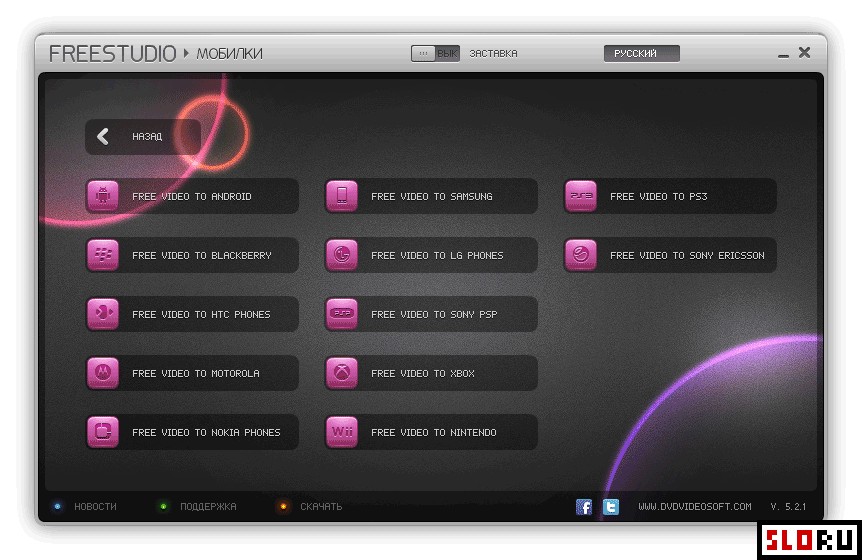The height and width of the screenshot is (560, 862).
Task: Click the Wii Nintendo icon
Action: [x=342, y=432]
